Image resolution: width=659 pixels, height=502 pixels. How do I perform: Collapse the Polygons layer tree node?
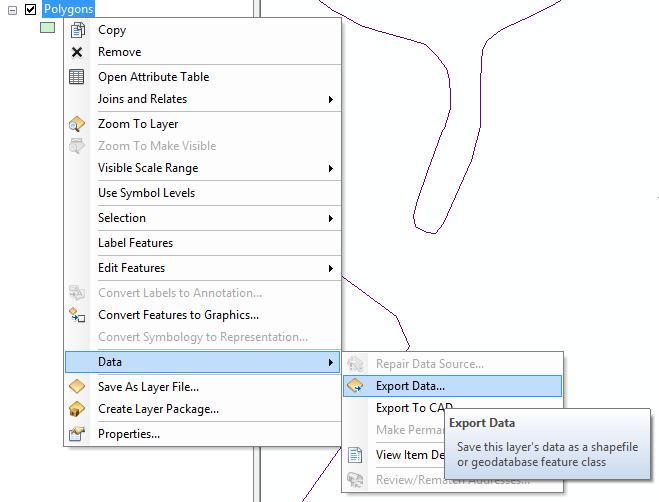tap(12, 9)
